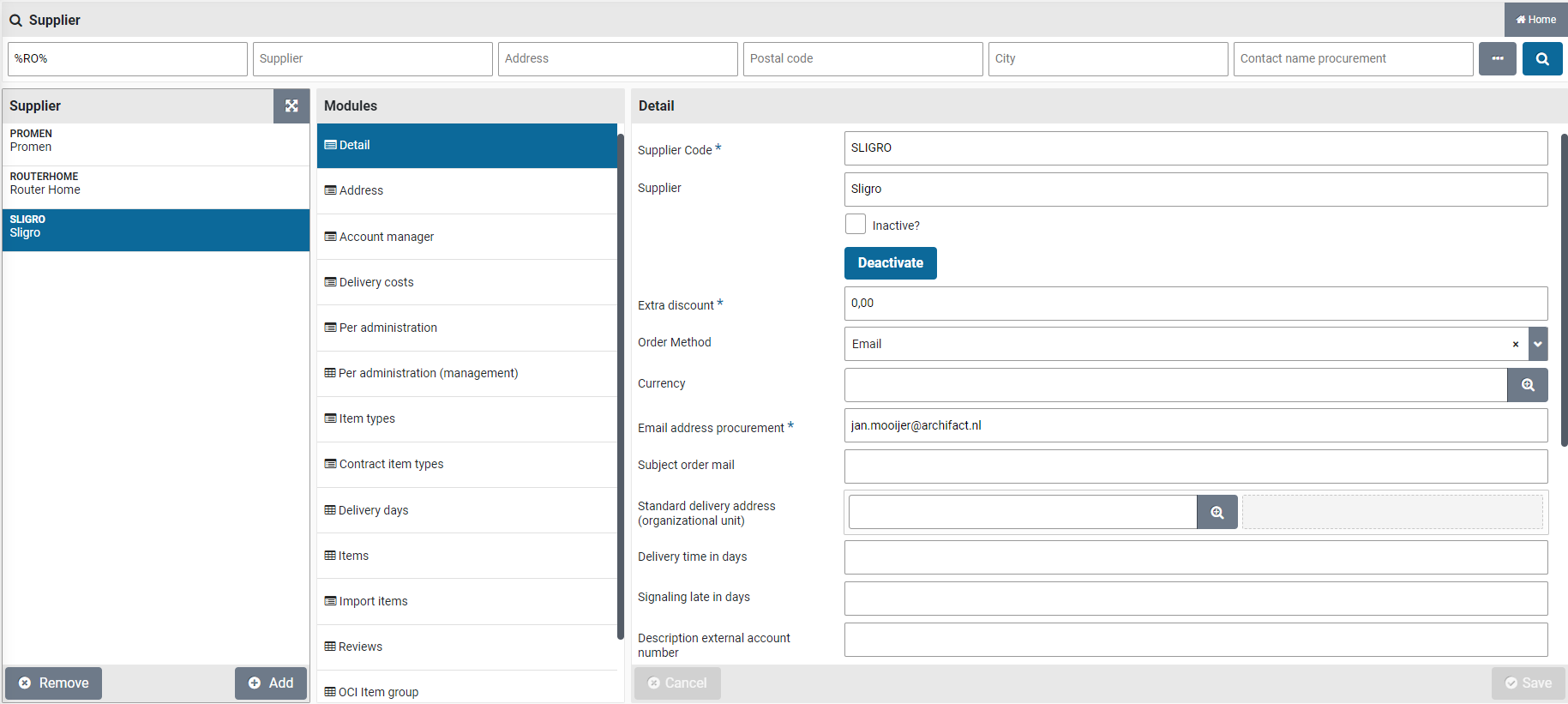Click the Postal code search field
Image resolution: width=1568 pixels, height=704 pixels.
[862, 59]
